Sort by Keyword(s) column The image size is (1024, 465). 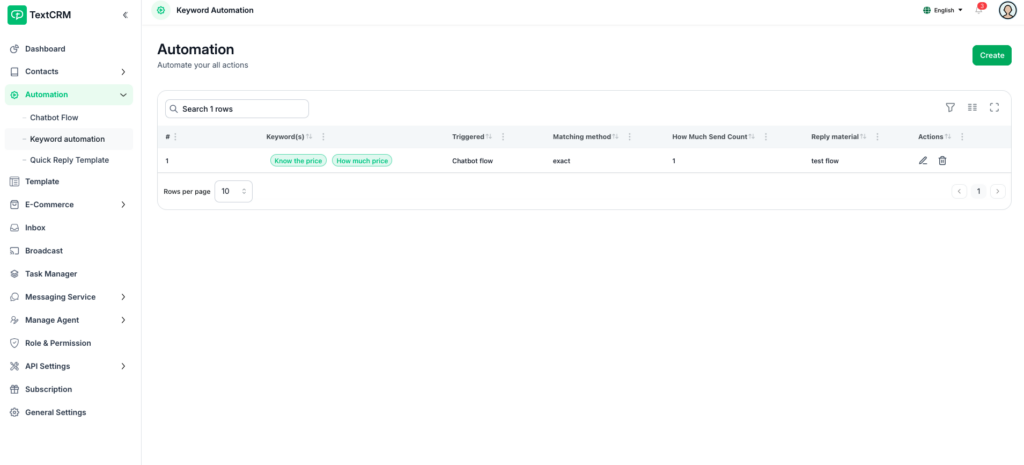(309, 137)
